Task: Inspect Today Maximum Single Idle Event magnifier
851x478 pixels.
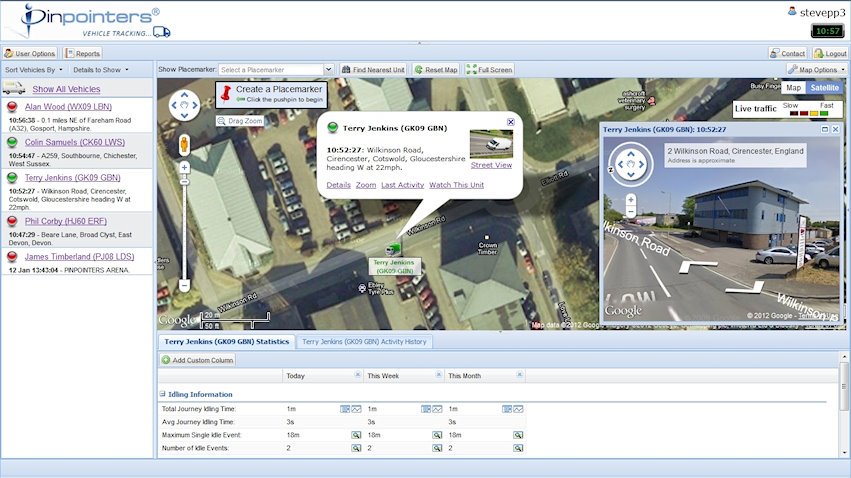Action: click(356, 435)
